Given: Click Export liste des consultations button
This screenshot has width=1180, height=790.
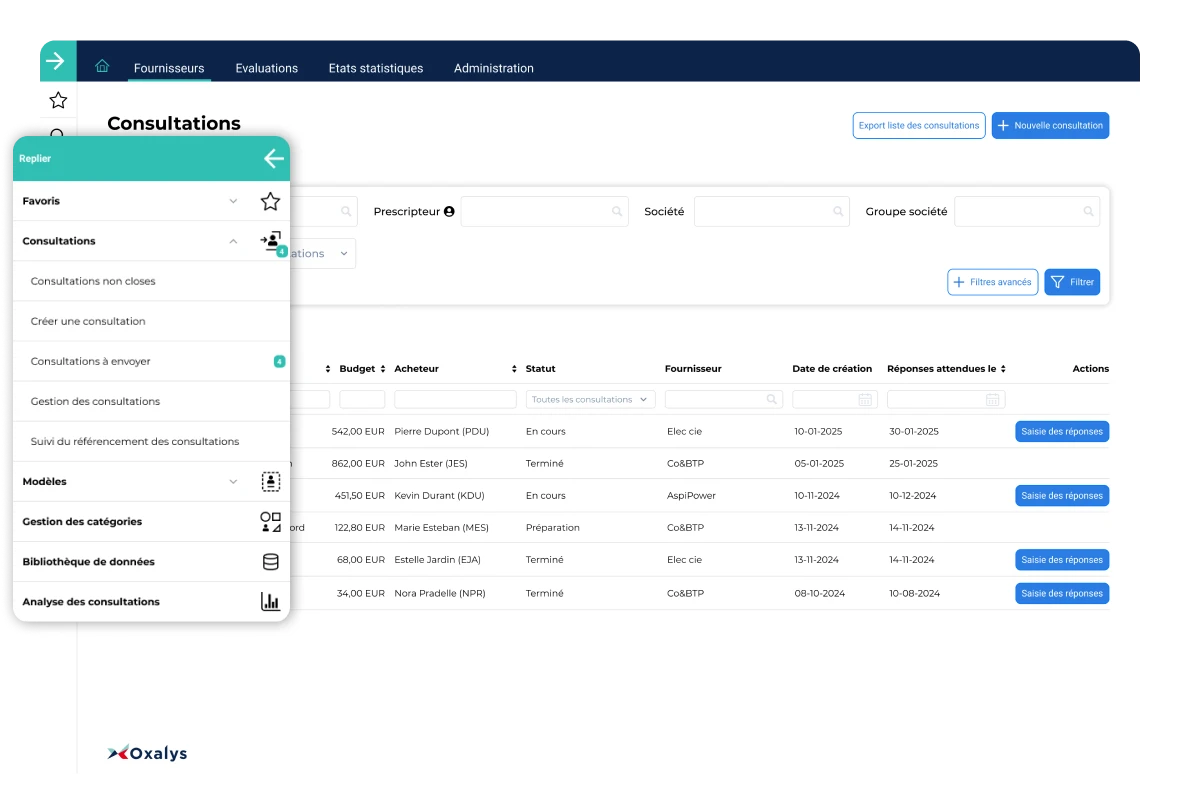Looking at the screenshot, I should tap(918, 126).
